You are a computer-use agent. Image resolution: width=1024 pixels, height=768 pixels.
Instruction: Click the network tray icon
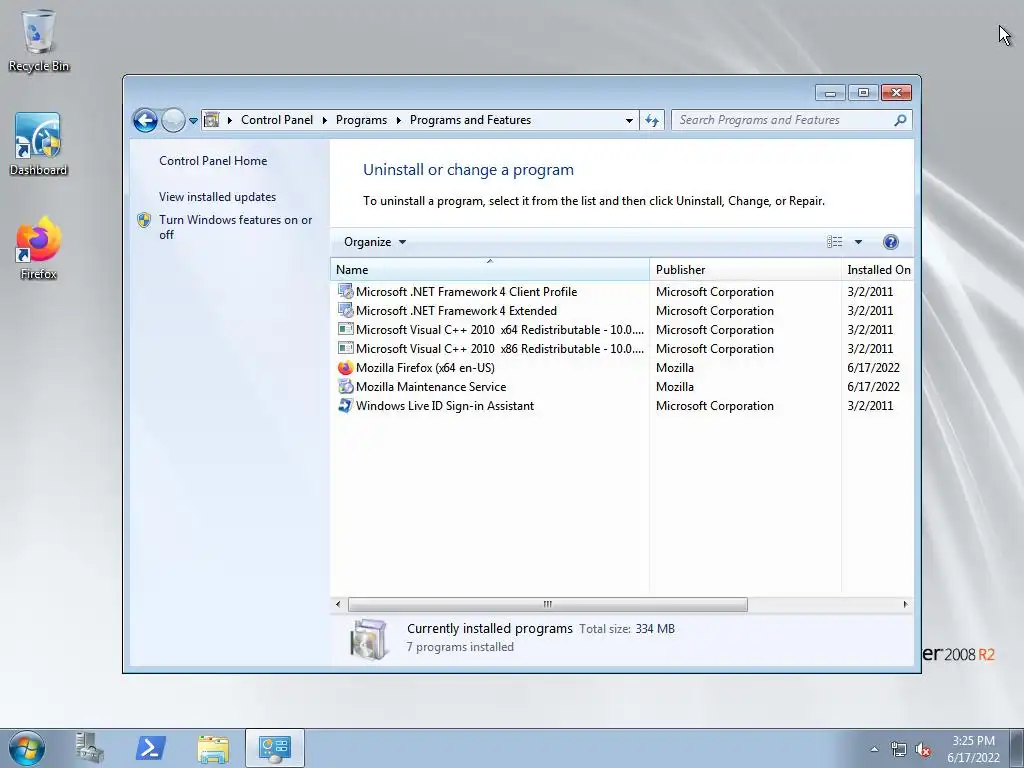899,750
